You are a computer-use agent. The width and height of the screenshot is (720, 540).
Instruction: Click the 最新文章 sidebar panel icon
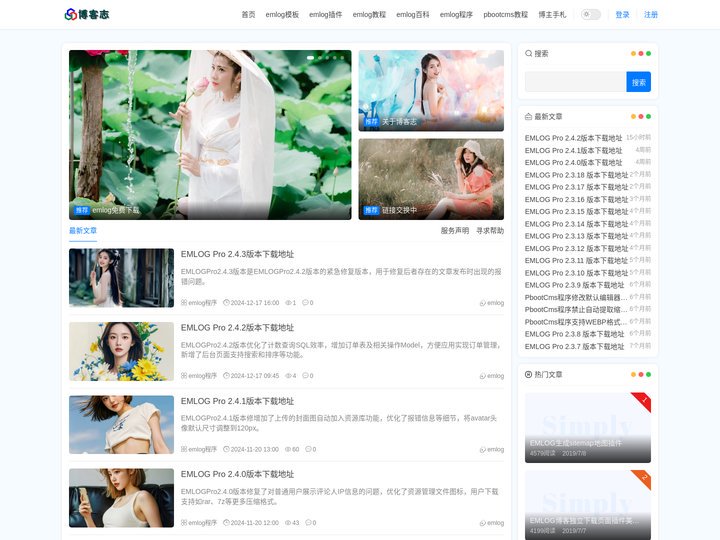529,116
